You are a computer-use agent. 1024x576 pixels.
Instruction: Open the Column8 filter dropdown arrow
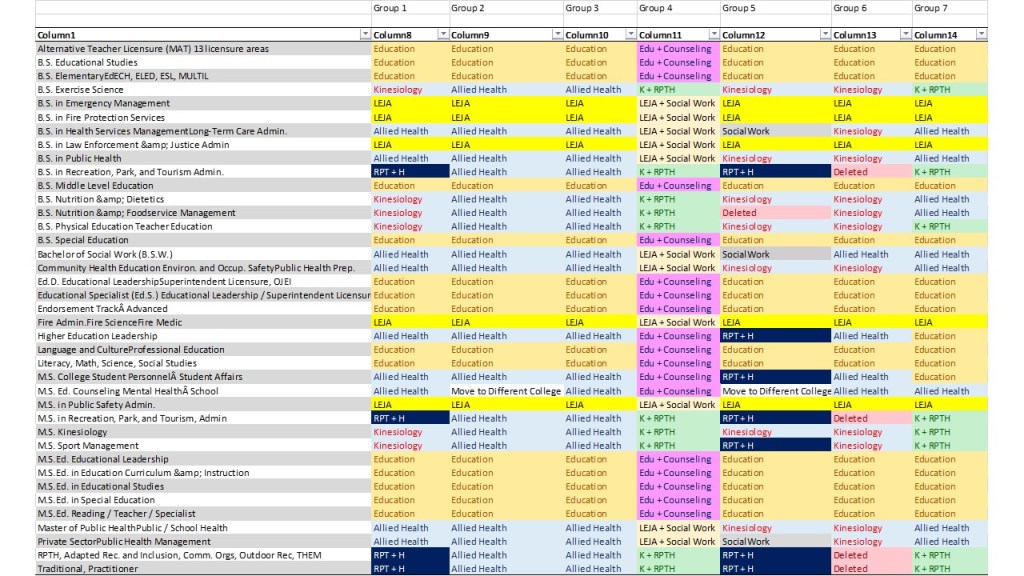click(x=442, y=35)
